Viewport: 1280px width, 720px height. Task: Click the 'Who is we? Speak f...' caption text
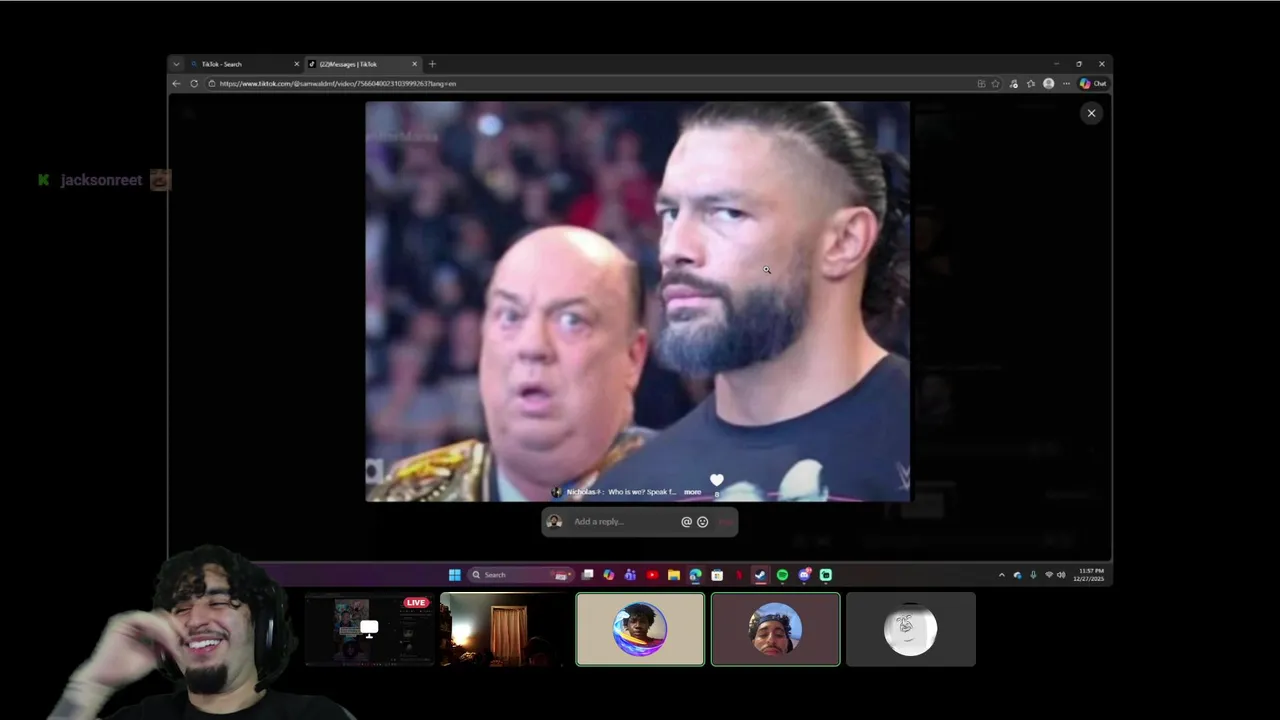click(642, 492)
